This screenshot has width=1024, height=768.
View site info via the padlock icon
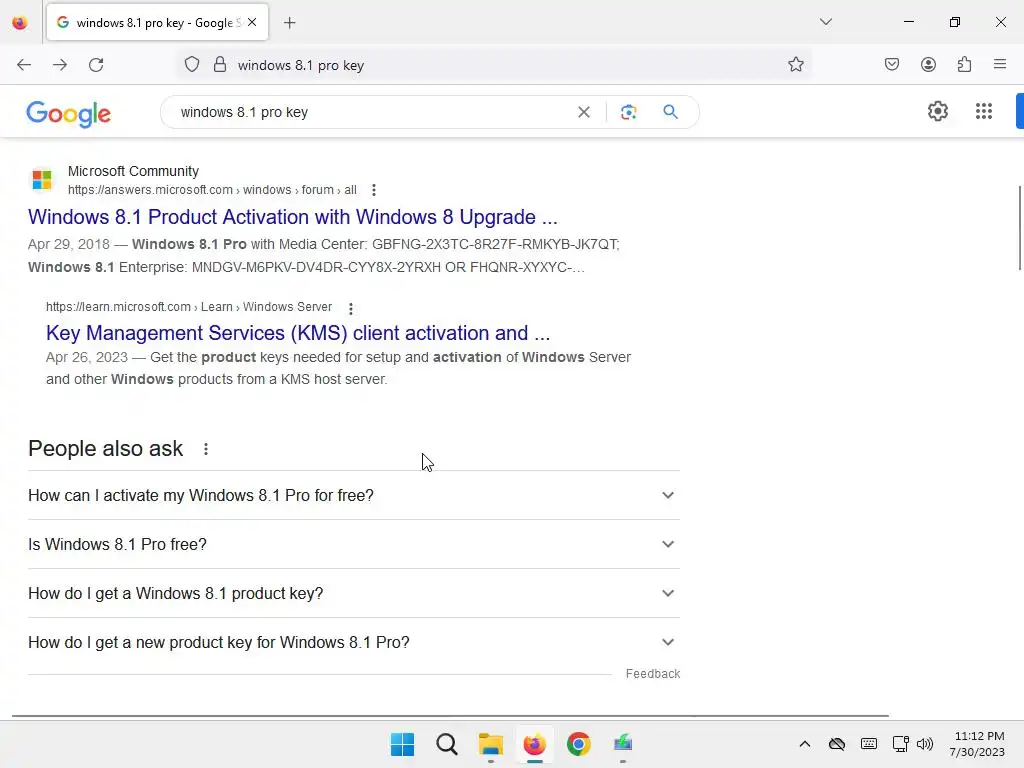click(220, 65)
